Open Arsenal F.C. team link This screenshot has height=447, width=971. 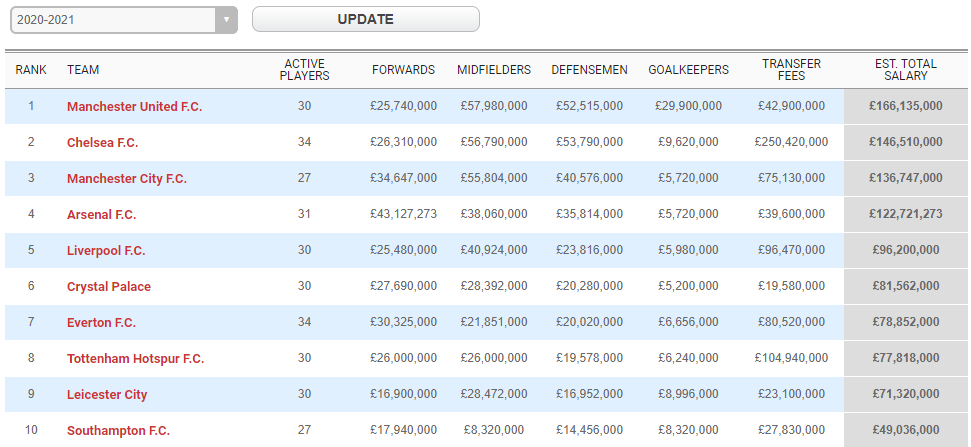(101, 214)
